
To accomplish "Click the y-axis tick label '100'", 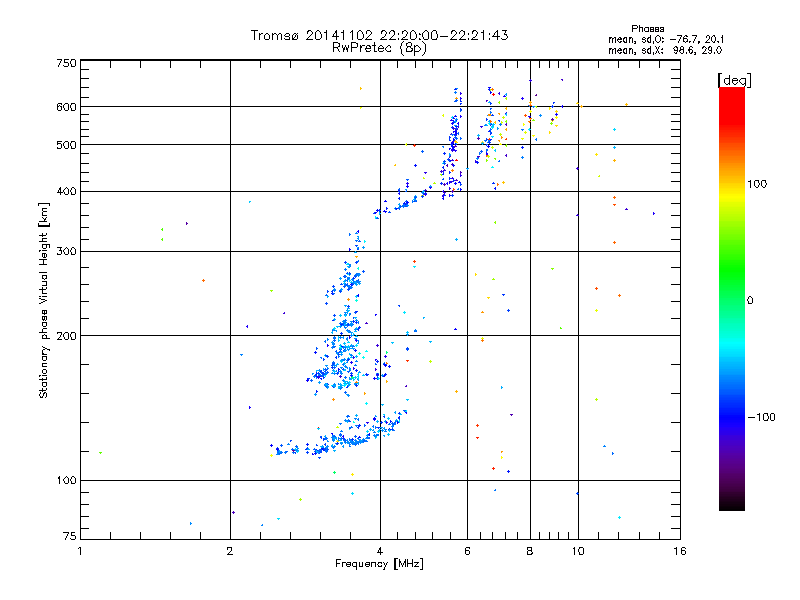I will [x=66, y=480].
